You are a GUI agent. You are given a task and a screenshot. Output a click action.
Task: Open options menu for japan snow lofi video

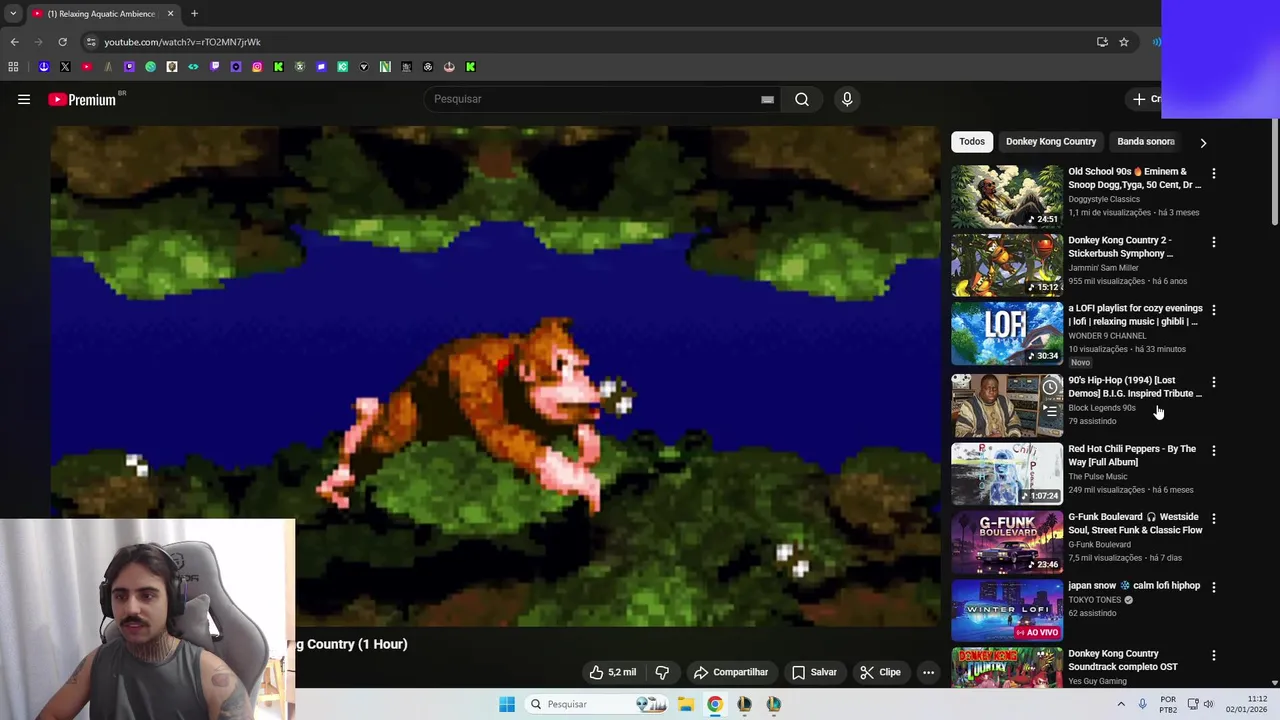coord(1214,587)
